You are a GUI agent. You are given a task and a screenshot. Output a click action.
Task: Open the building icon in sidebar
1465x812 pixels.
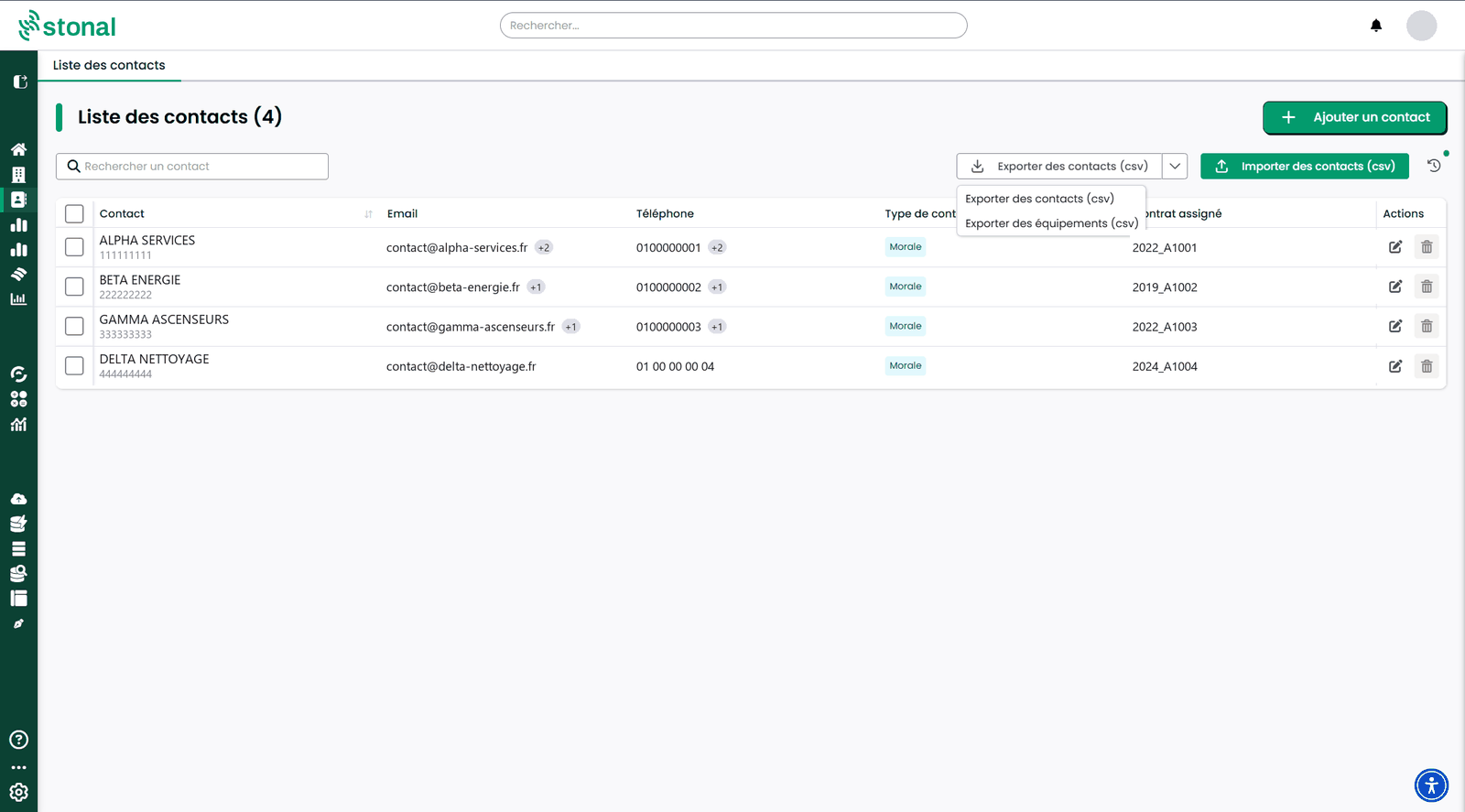tap(18, 174)
